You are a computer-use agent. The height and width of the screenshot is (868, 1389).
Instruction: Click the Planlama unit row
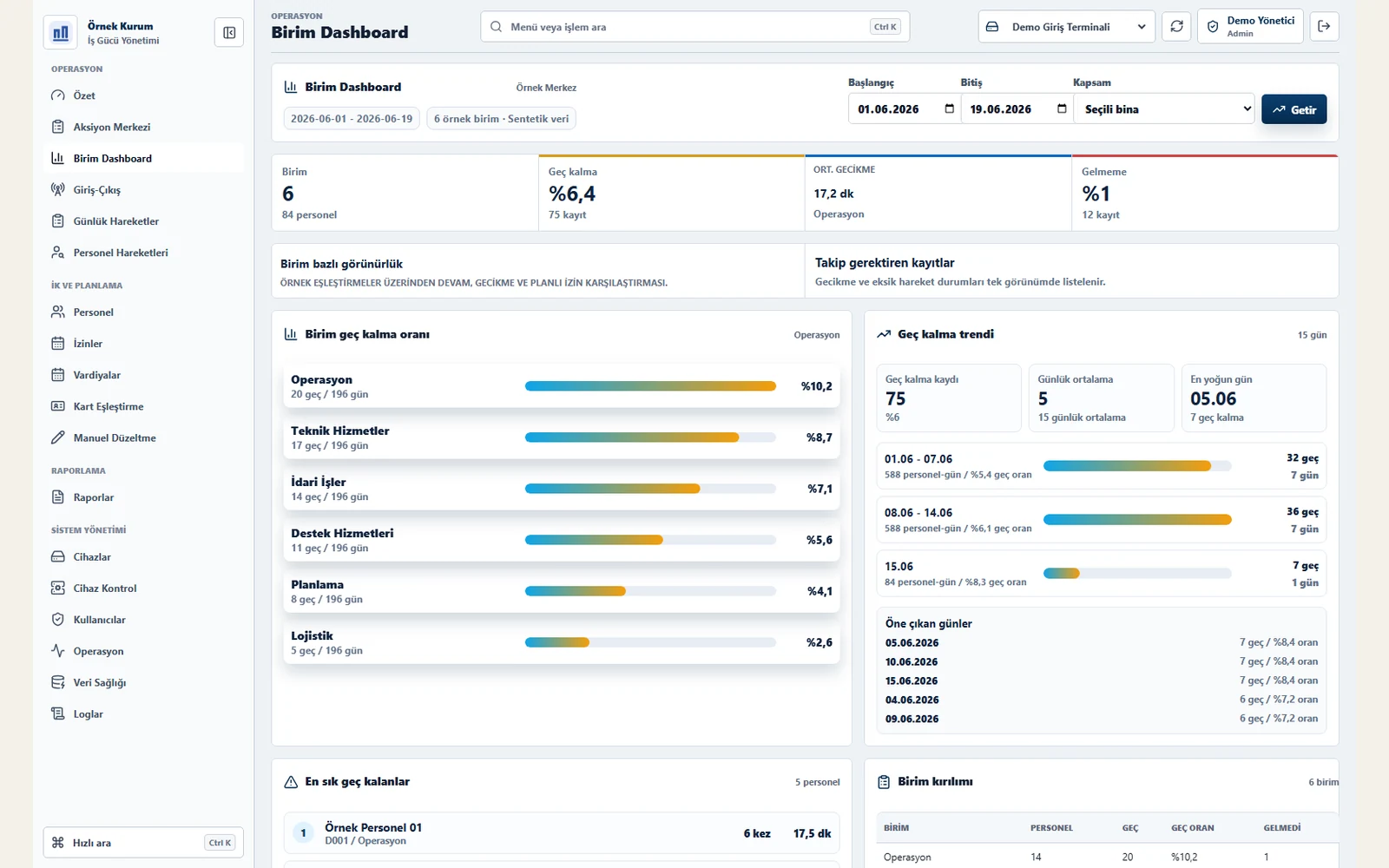click(562, 591)
